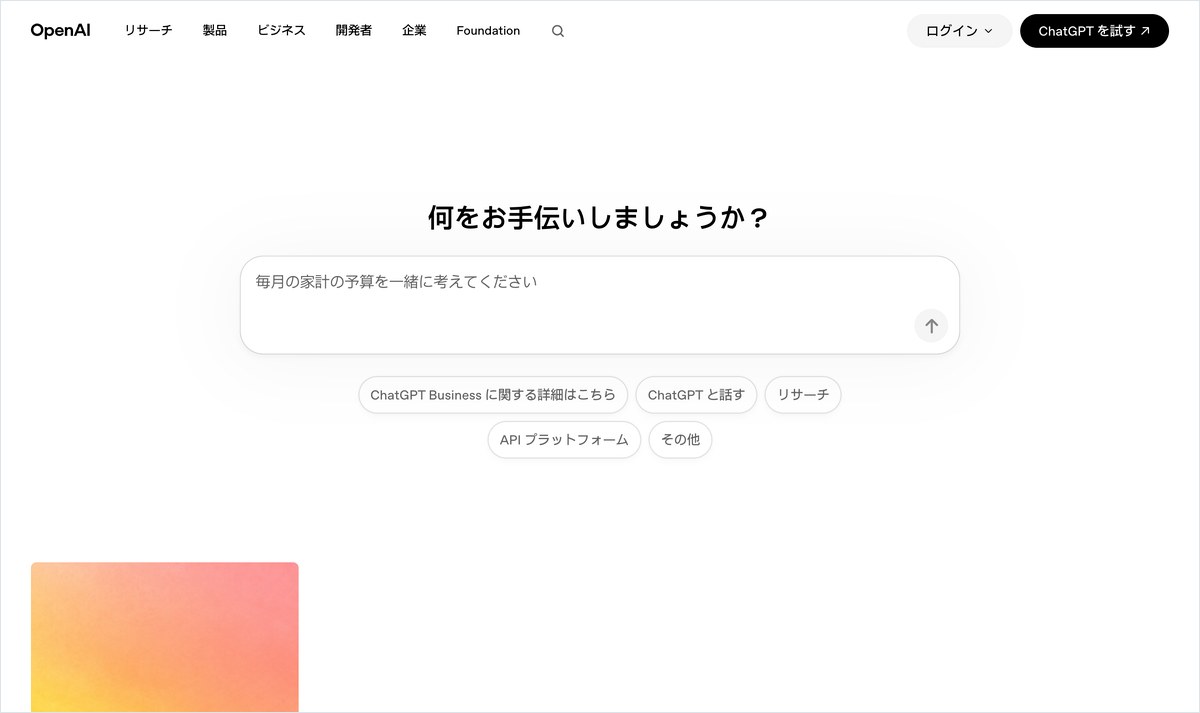Select the ChatGPT と話す chip

click(x=696, y=395)
